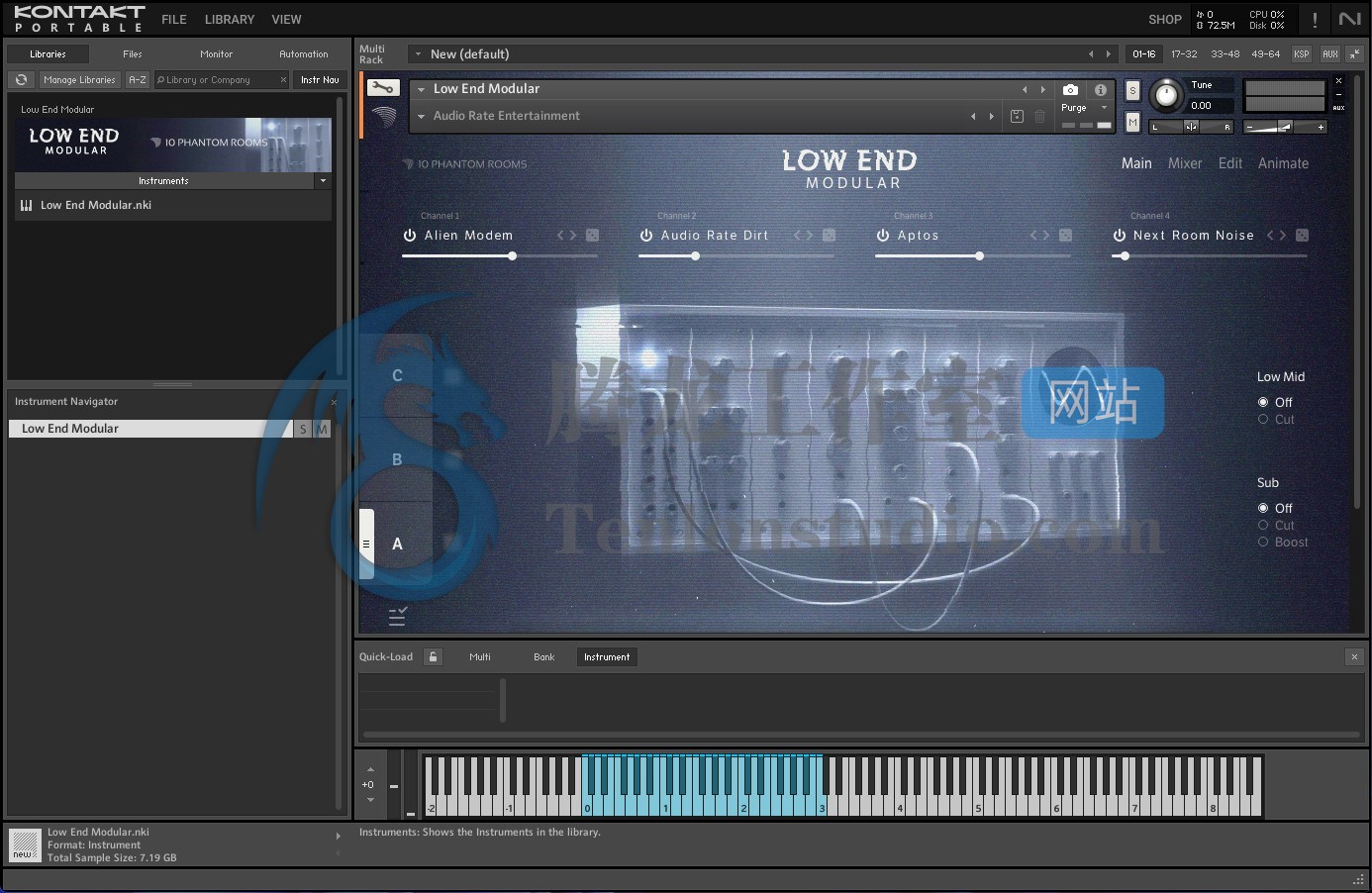This screenshot has height=893, width=1372.
Task: Click the checklist icon at bottom left of instrument
Action: 397,616
